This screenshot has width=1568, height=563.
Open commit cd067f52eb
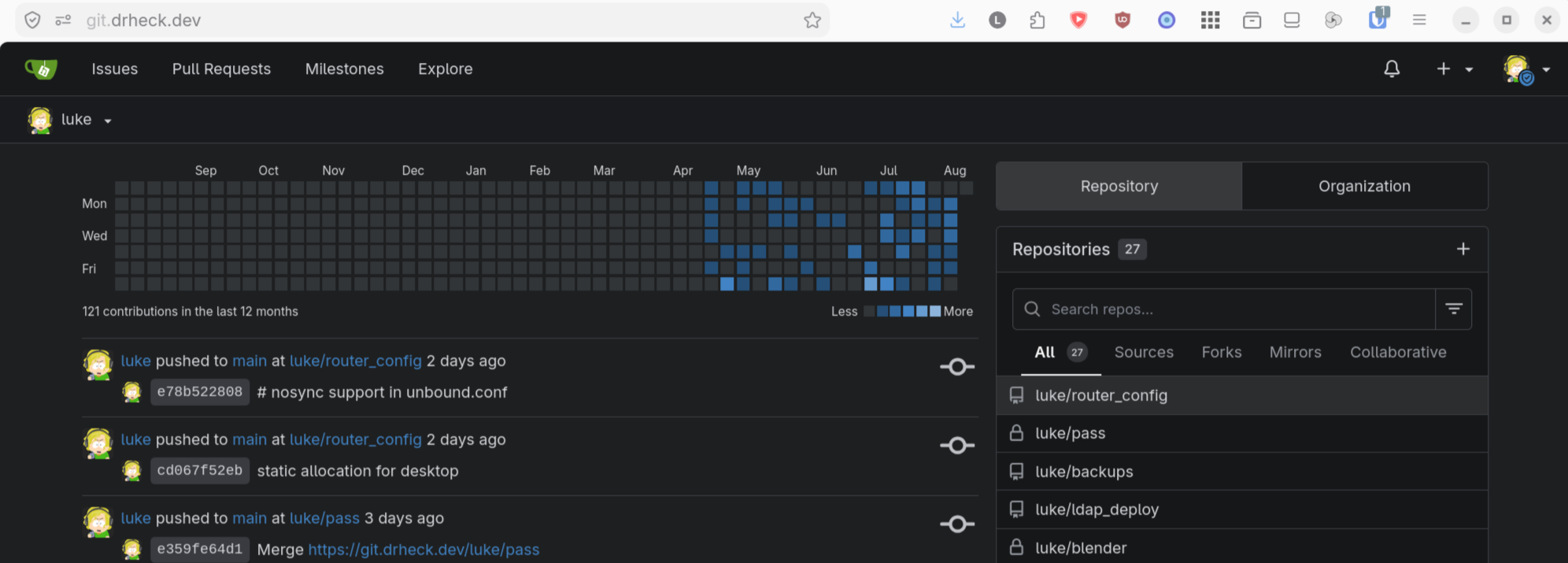coord(200,471)
